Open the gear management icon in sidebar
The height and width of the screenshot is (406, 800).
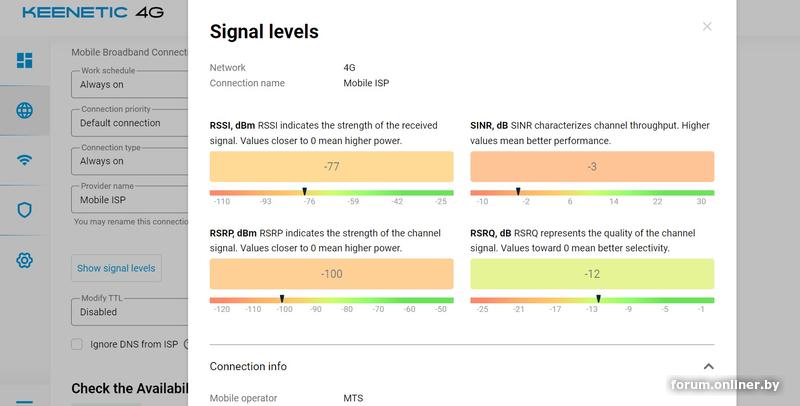pyautogui.click(x=24, y=260)
